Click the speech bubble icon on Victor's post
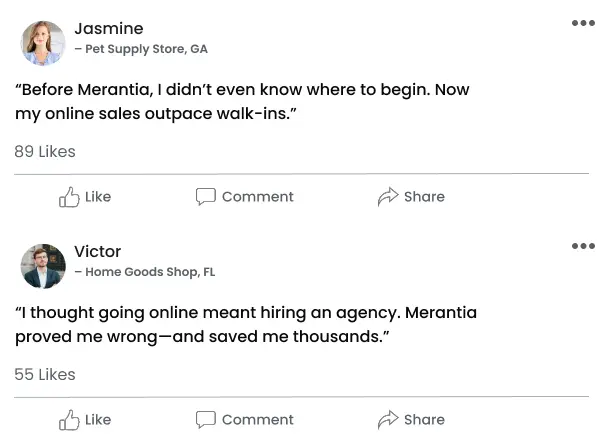The height and width of the screenshot is (446, 605). tap(205, 420)
